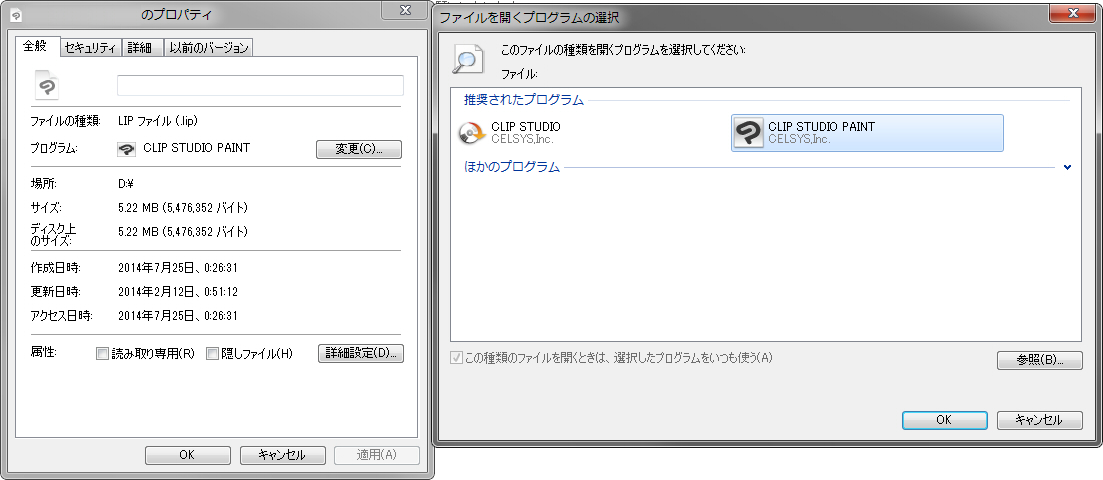The image size is (1103, 480).
Task: Open 詳細設定(D)... attributes button
Action: tap(362, 353)
